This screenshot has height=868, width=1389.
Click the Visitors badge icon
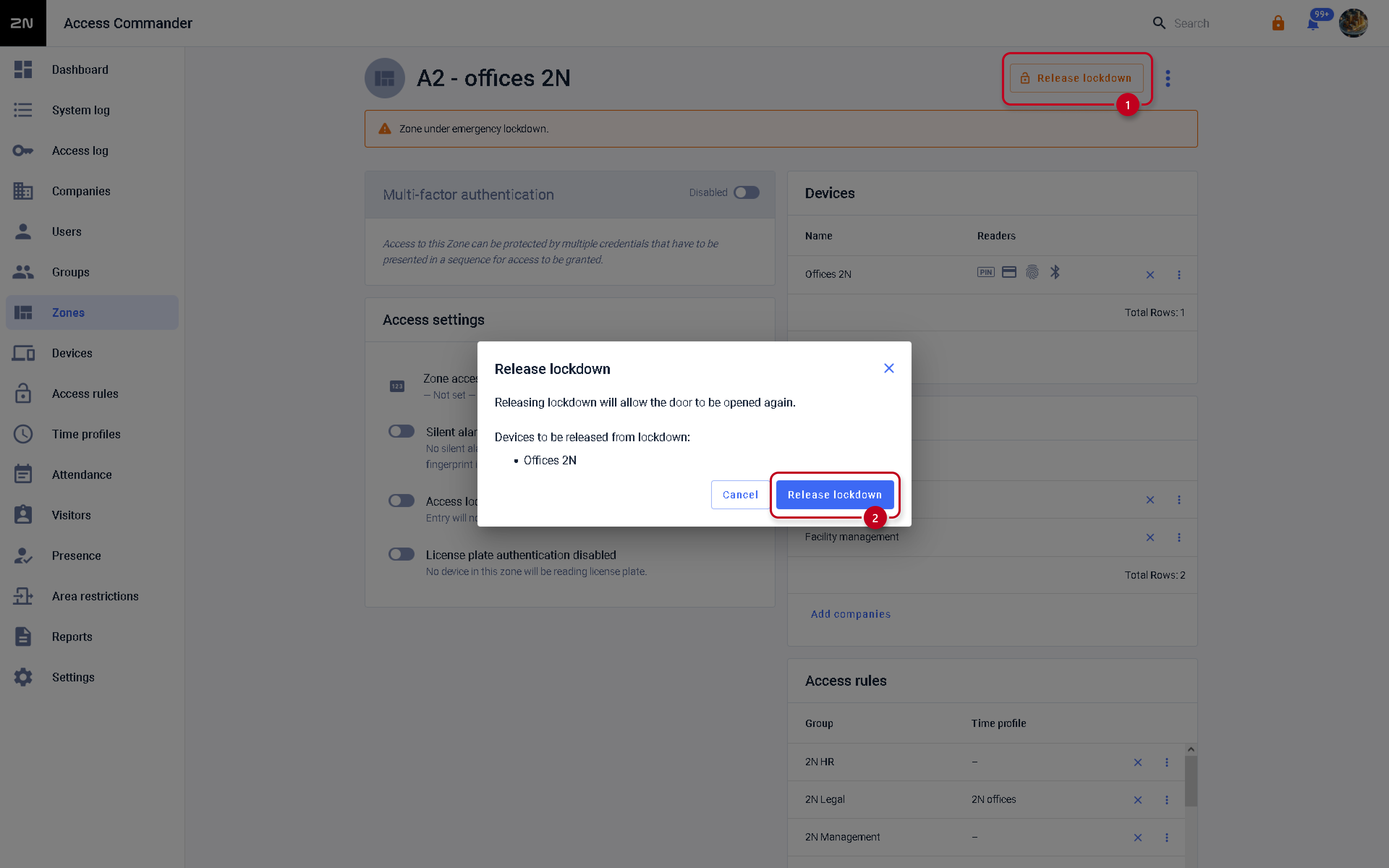(23, 515)
